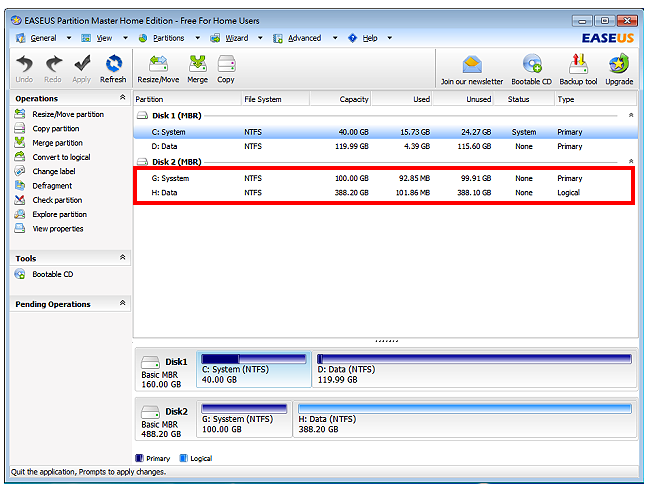Click the Redo toolbar icon
This screenshot has width=650, height=490.
point(53,64)
